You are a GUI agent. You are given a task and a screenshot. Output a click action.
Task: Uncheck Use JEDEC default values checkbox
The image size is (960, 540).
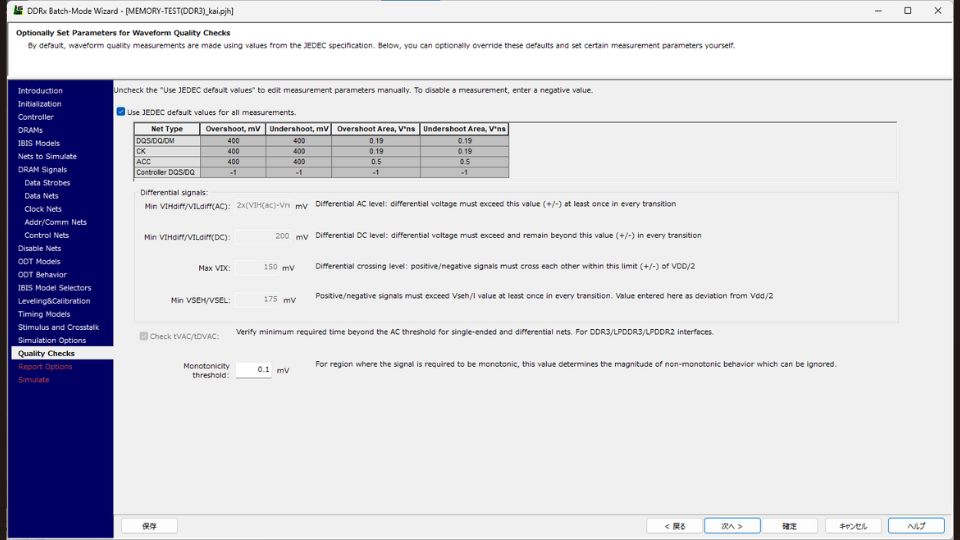coord(121,112)
